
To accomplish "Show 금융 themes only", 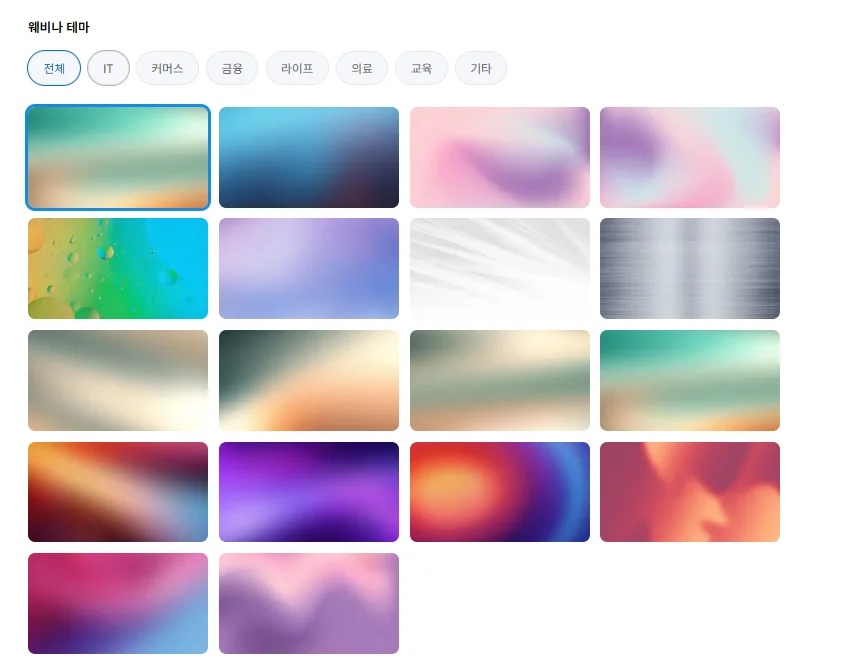I will 232,68.
